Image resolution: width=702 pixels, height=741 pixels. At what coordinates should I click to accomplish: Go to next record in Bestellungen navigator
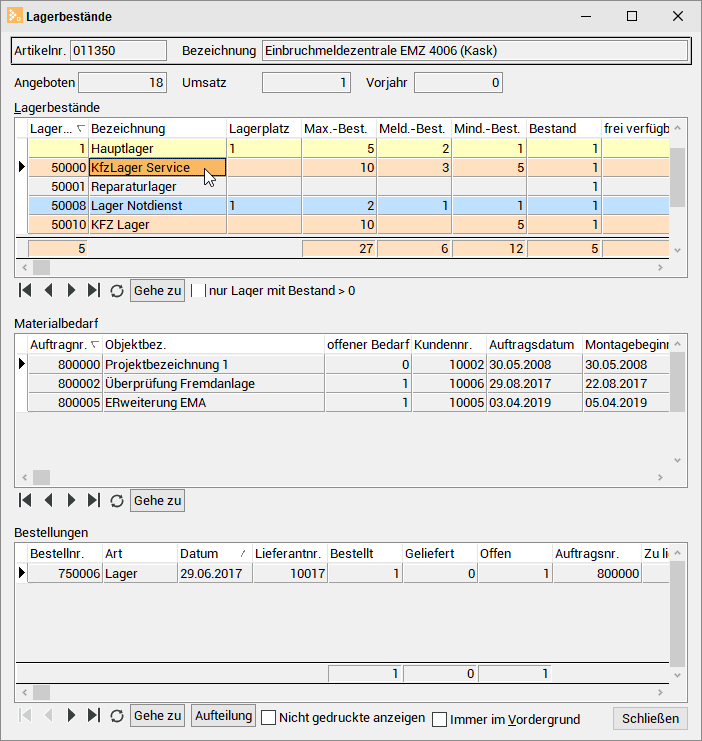pos(71,715)
